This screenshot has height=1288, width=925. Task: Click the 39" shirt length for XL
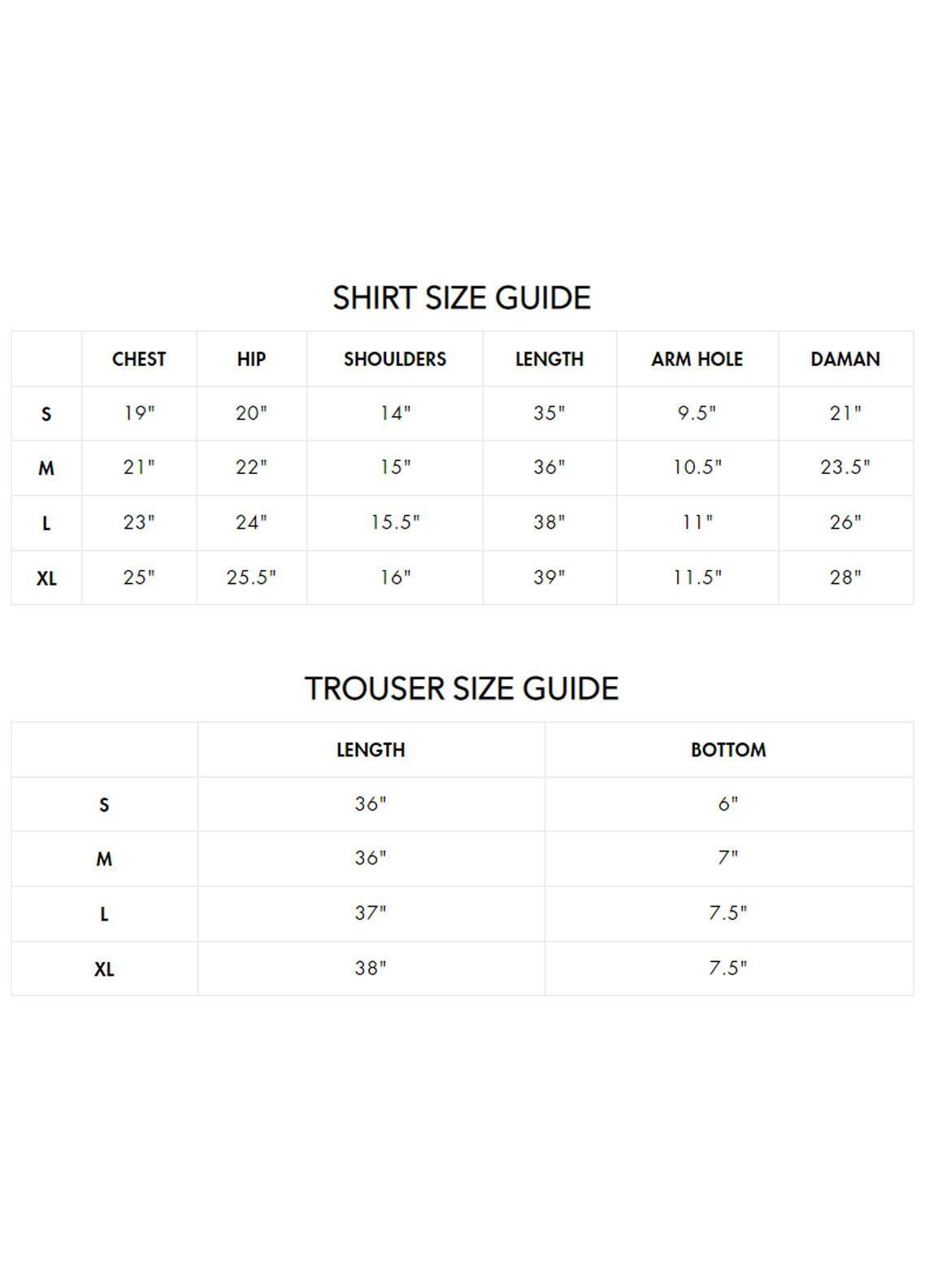tap(549, 577)
